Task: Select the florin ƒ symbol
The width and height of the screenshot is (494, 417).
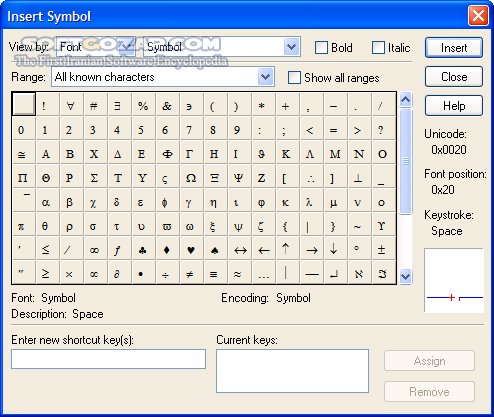Action: click(x=120, y=248)
